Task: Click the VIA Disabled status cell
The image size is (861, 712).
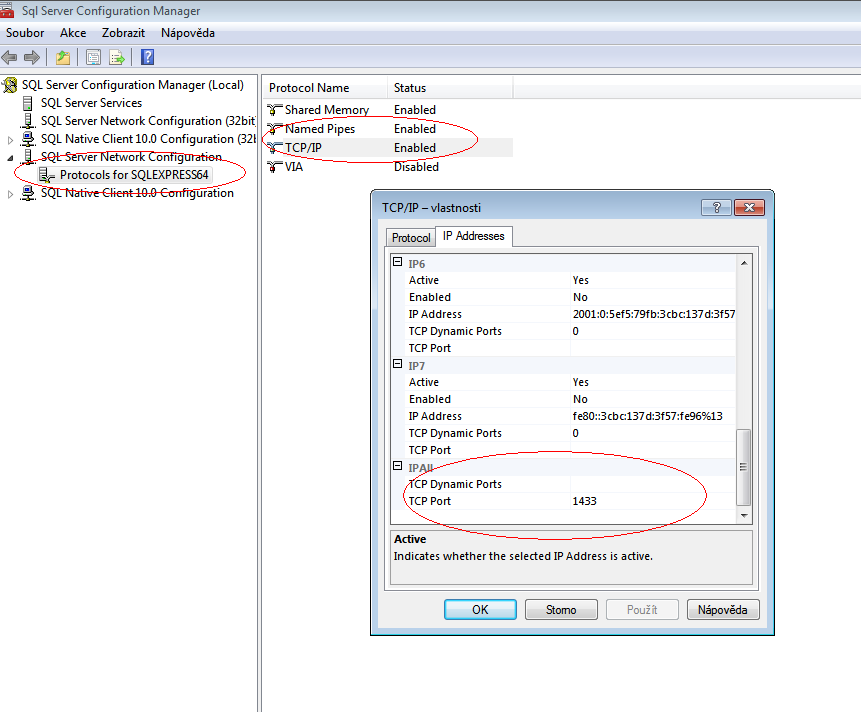Action: tap(416, 167)
